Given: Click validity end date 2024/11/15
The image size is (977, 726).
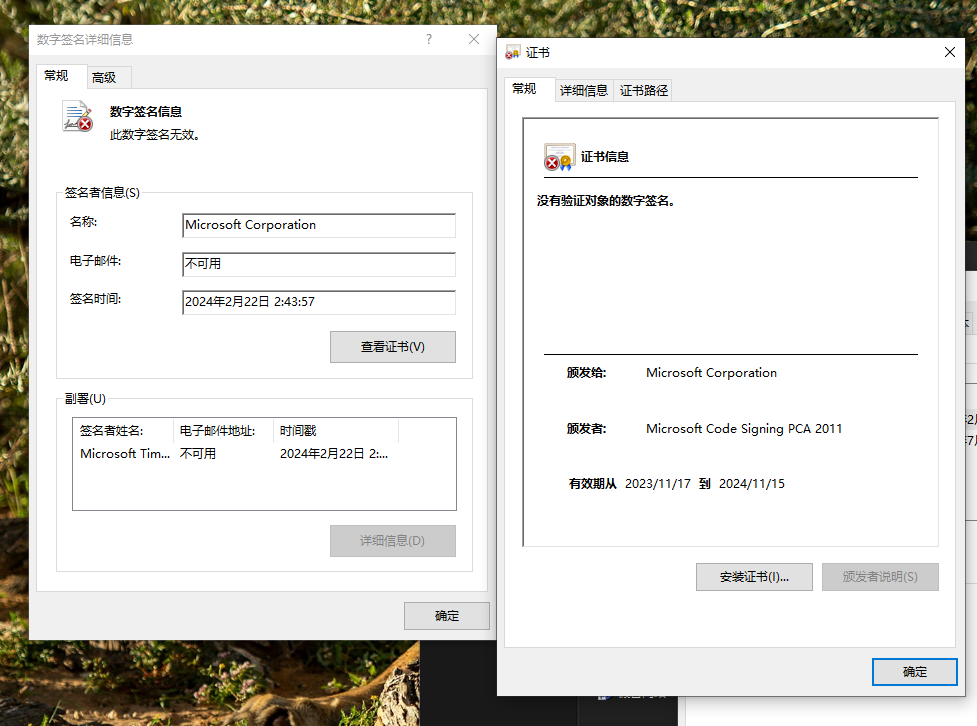Looking at the screenshot, I should pyautogui.click(x=752, y=484).
